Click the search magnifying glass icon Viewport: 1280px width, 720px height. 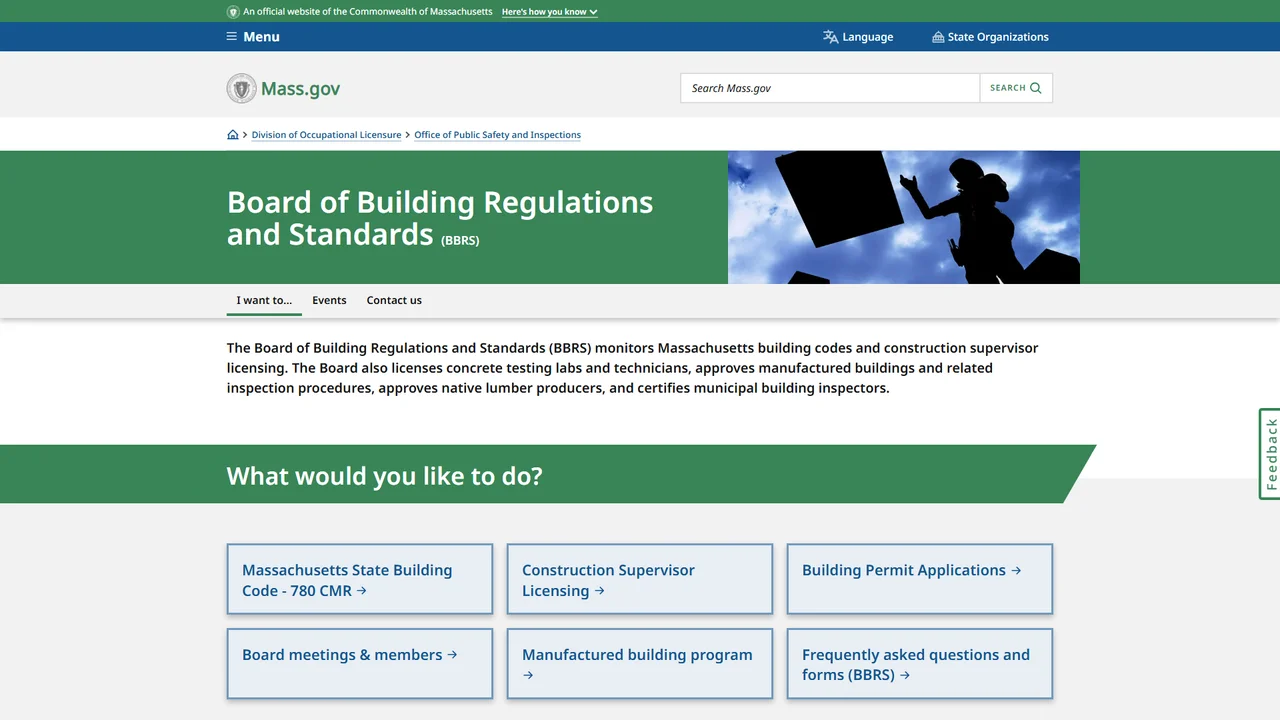point(1036,88)
